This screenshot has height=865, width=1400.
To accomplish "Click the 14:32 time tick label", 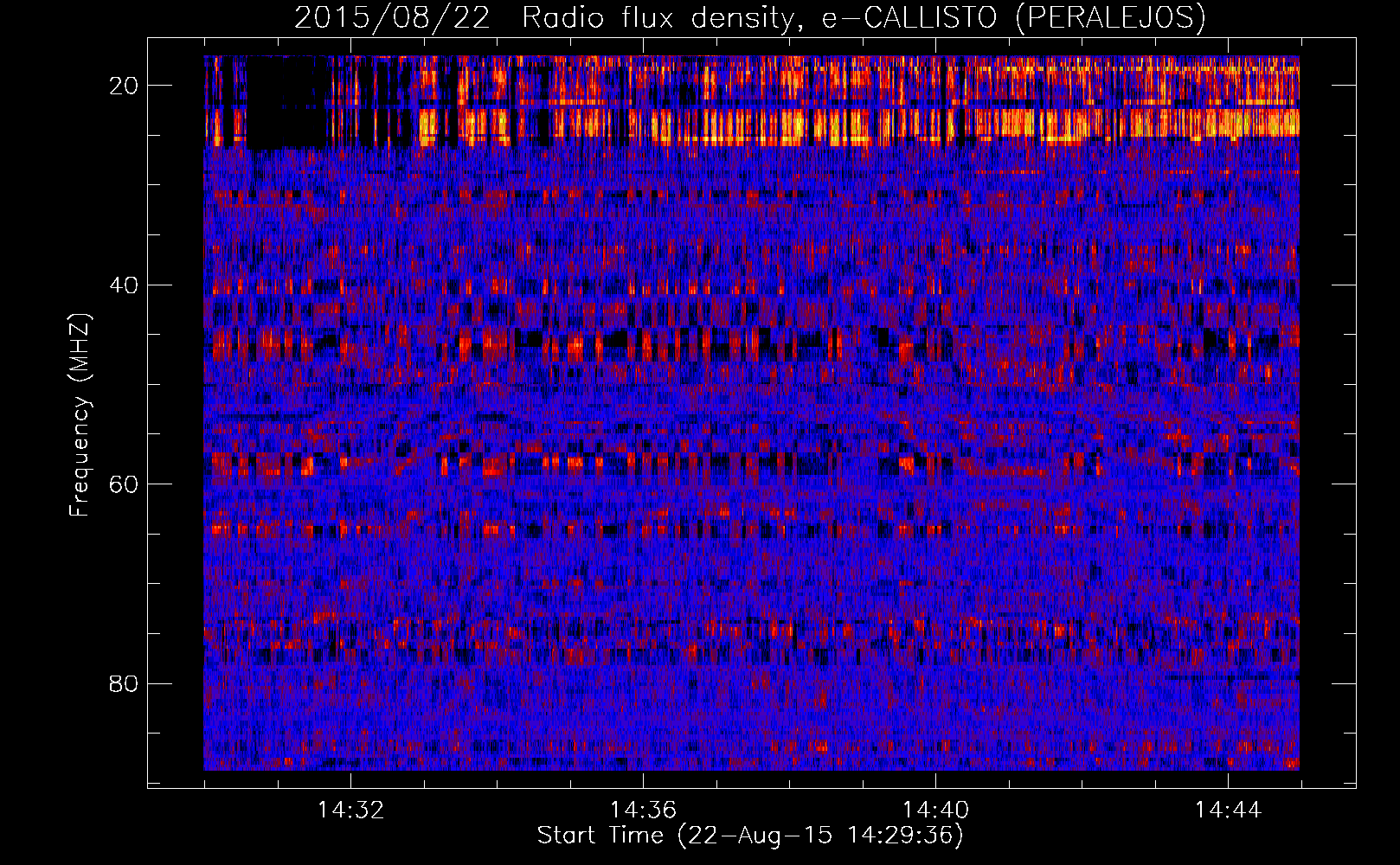I will tap(350, 811).
